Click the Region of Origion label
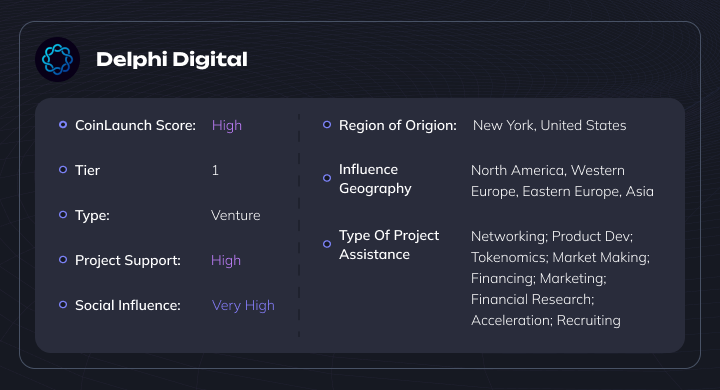Image resolution: width=720 pixels, height=390 pixels. click(x=398, y=125)
